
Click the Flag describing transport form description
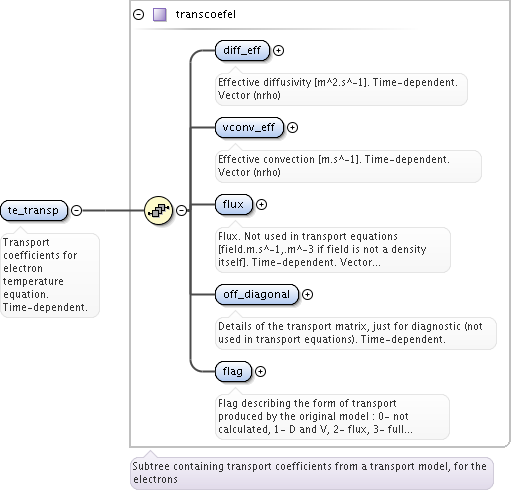click(x=332, y=417)
